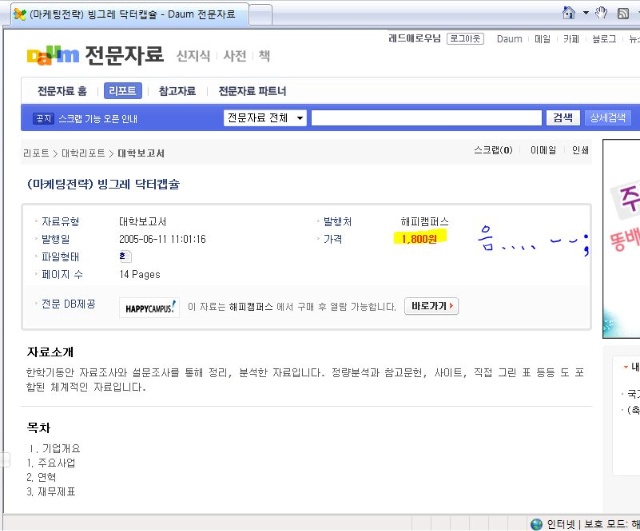Click 책 link in header
640x531 pixels.
click(x=264, y=56)
